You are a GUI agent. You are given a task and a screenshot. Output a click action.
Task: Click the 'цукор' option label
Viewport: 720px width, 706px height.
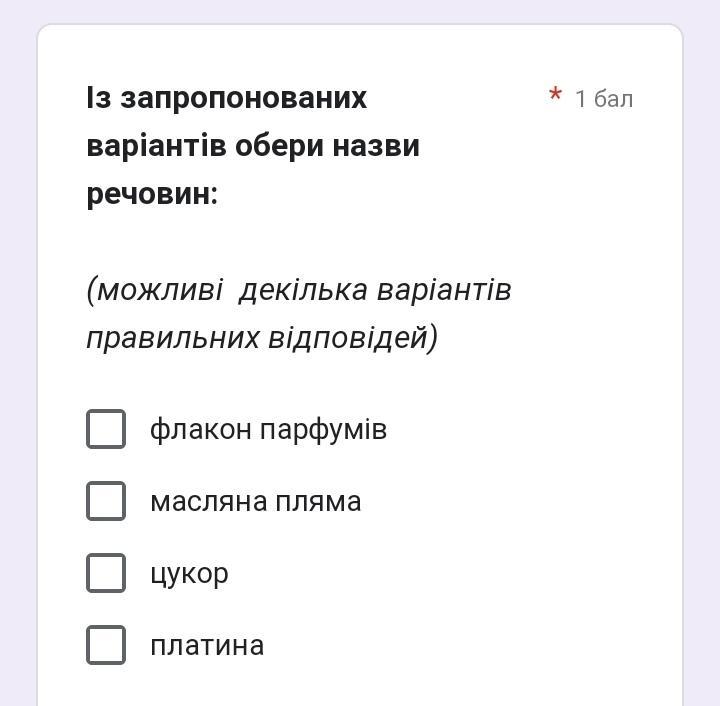189,574
